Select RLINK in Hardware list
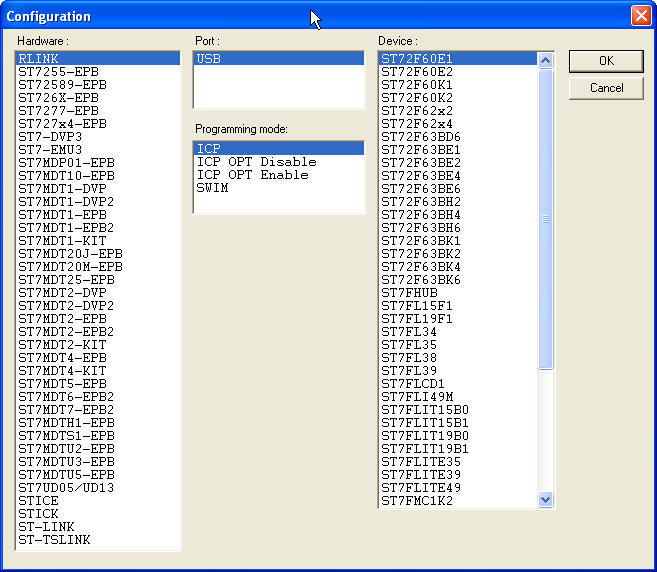 point(98,59)
